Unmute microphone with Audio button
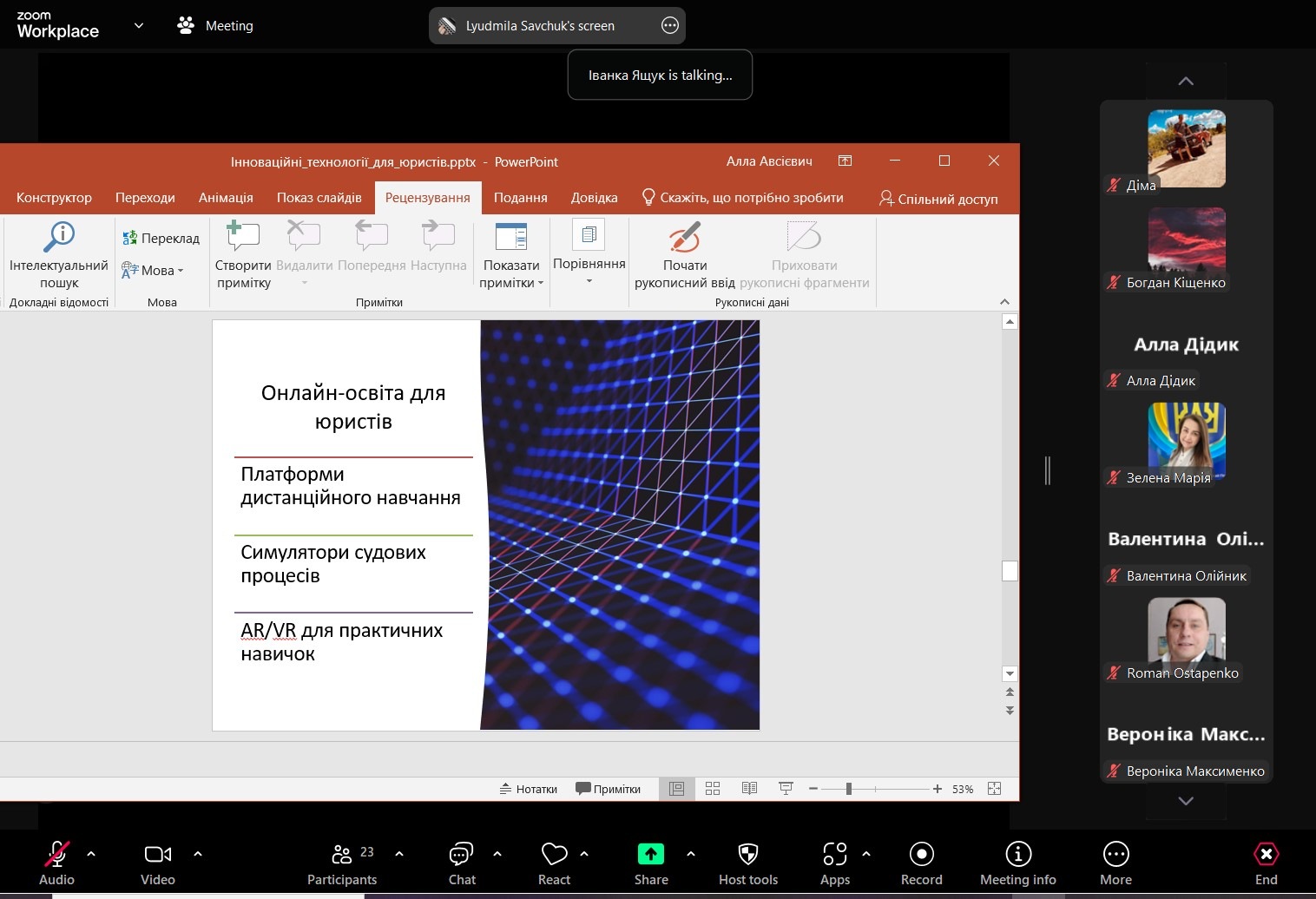1316x899 pixels. click(56, 855)
